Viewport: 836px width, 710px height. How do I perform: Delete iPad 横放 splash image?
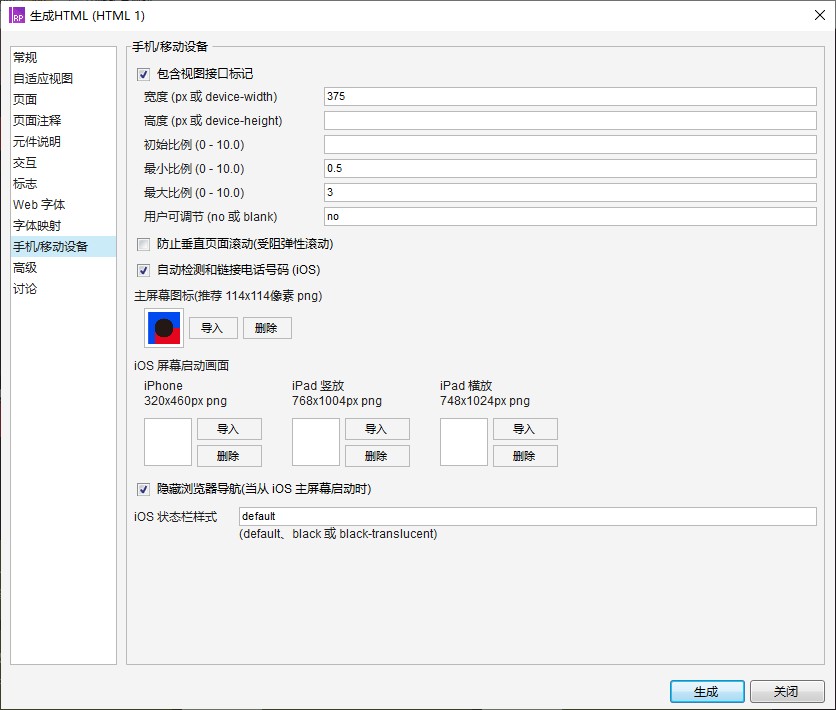point(525,456)
